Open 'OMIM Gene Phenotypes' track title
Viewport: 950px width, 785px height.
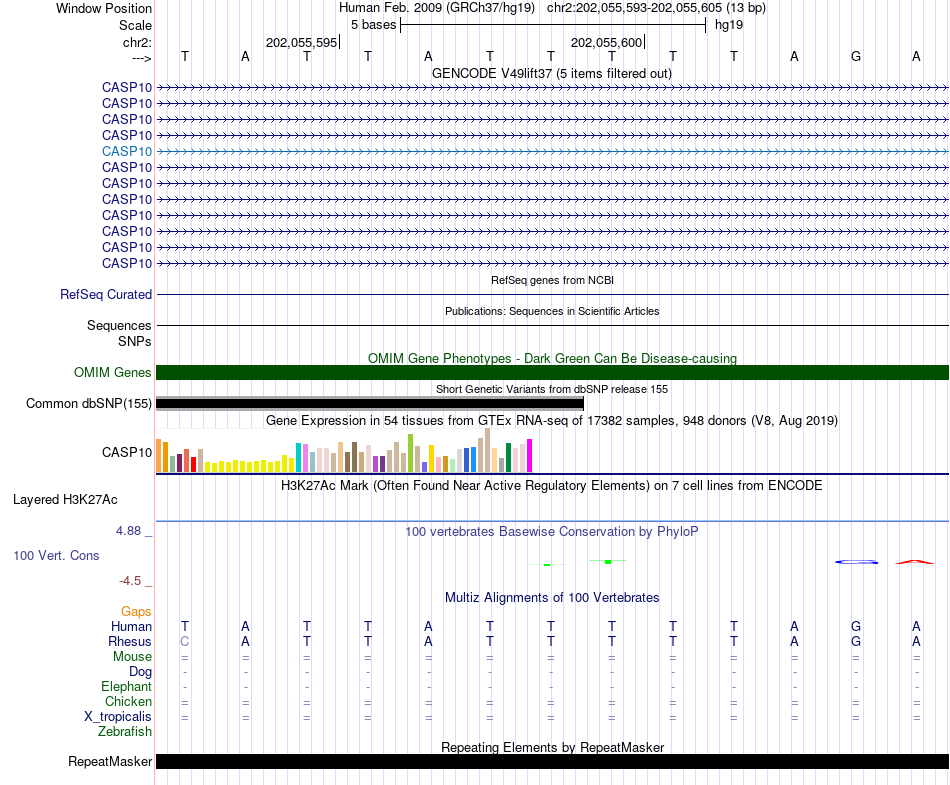pos(552,359)
